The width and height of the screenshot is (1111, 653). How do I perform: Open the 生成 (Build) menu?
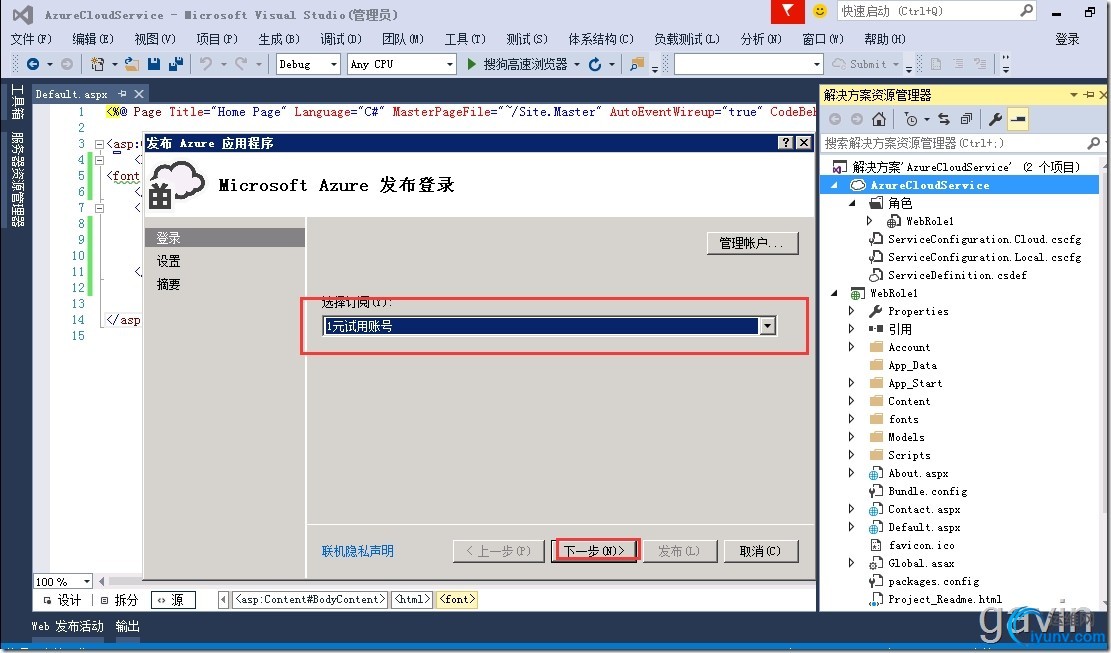pos(279,39)
